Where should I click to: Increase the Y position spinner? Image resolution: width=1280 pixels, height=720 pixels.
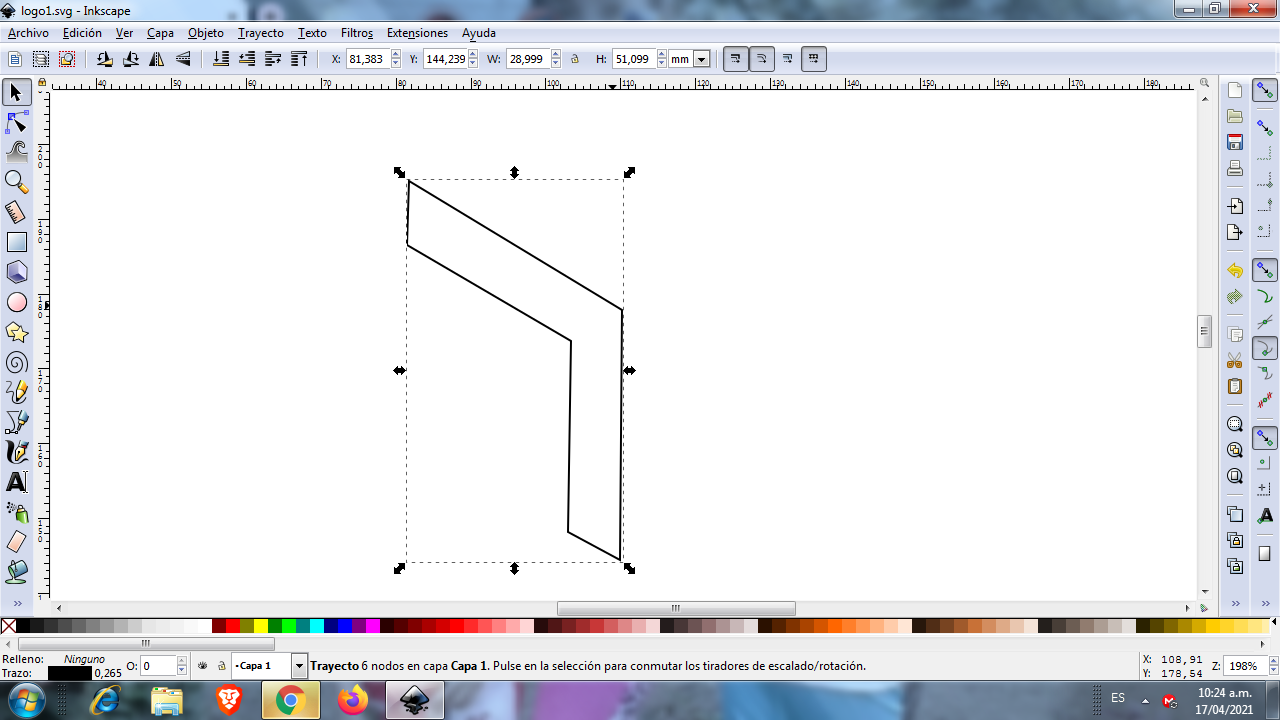pos(473,55)
